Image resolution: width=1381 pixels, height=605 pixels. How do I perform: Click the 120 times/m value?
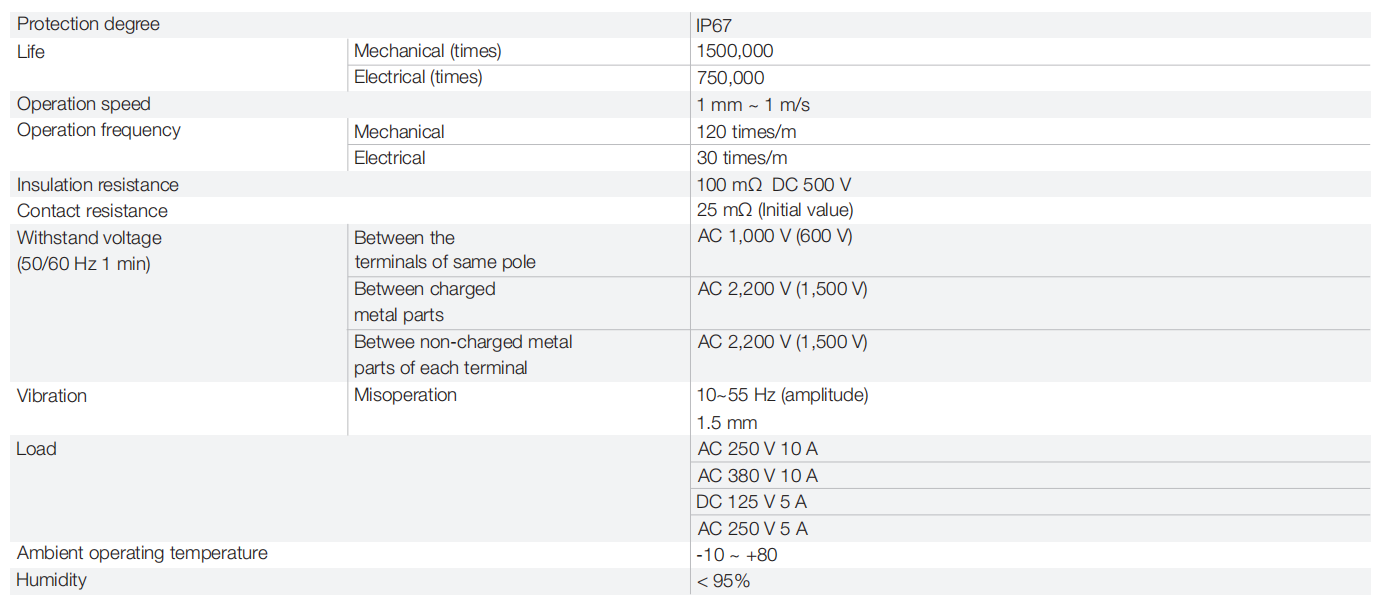[x=746, y=132]
